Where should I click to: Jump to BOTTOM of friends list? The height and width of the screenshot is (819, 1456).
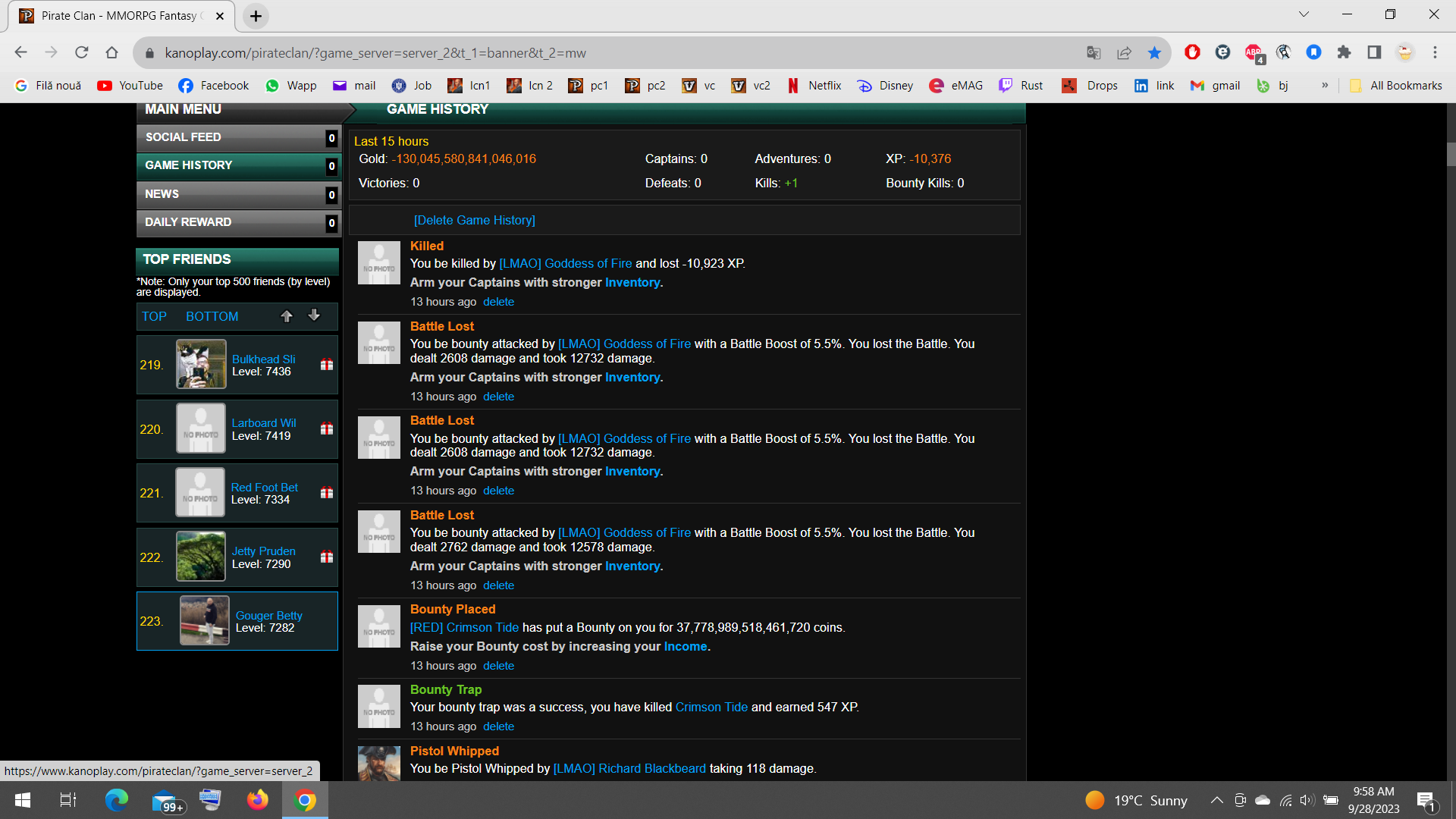(212, 316)
